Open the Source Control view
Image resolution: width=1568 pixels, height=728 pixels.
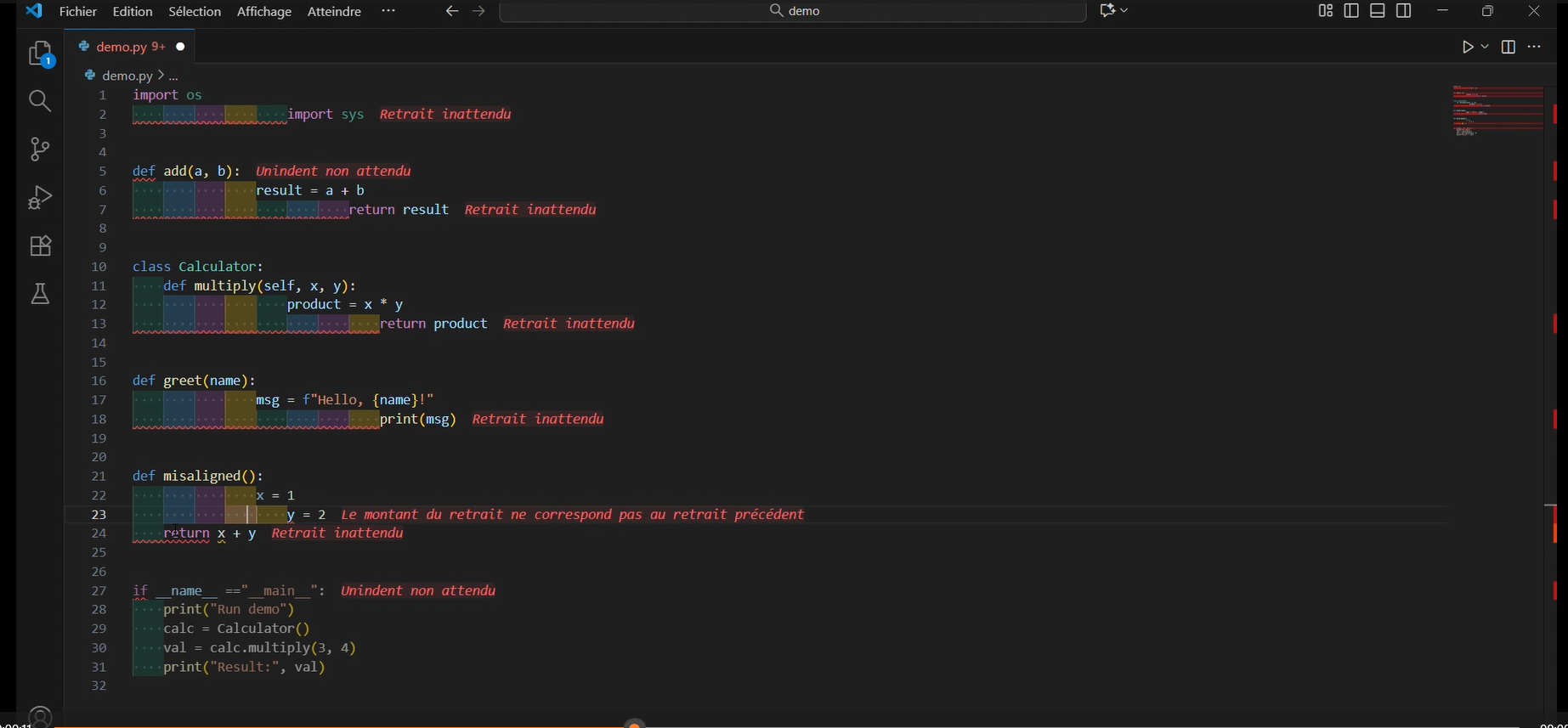click(x=40, y=150)
